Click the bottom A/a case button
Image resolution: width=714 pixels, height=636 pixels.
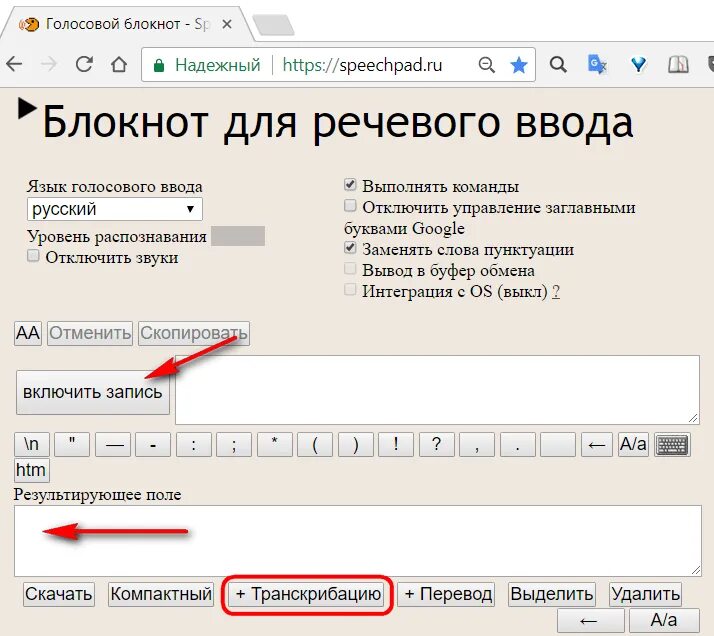click(x=664, y=620)
